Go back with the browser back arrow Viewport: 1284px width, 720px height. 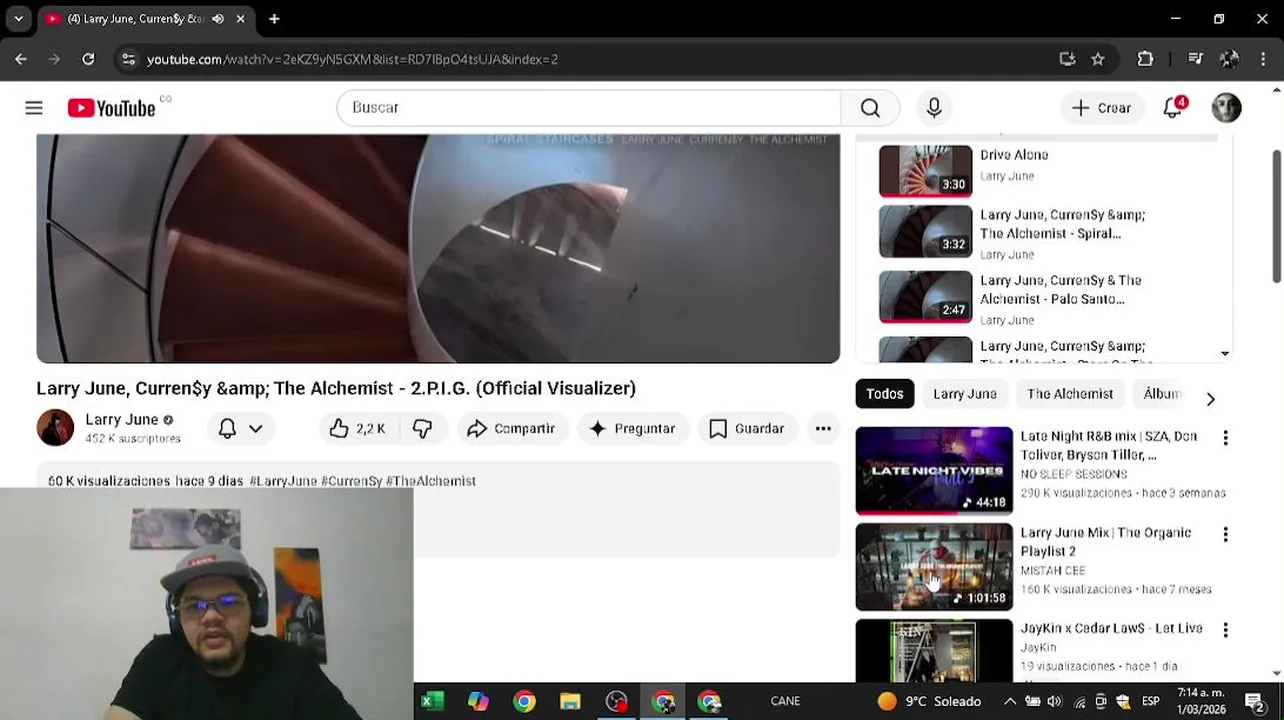click(21, 59)
